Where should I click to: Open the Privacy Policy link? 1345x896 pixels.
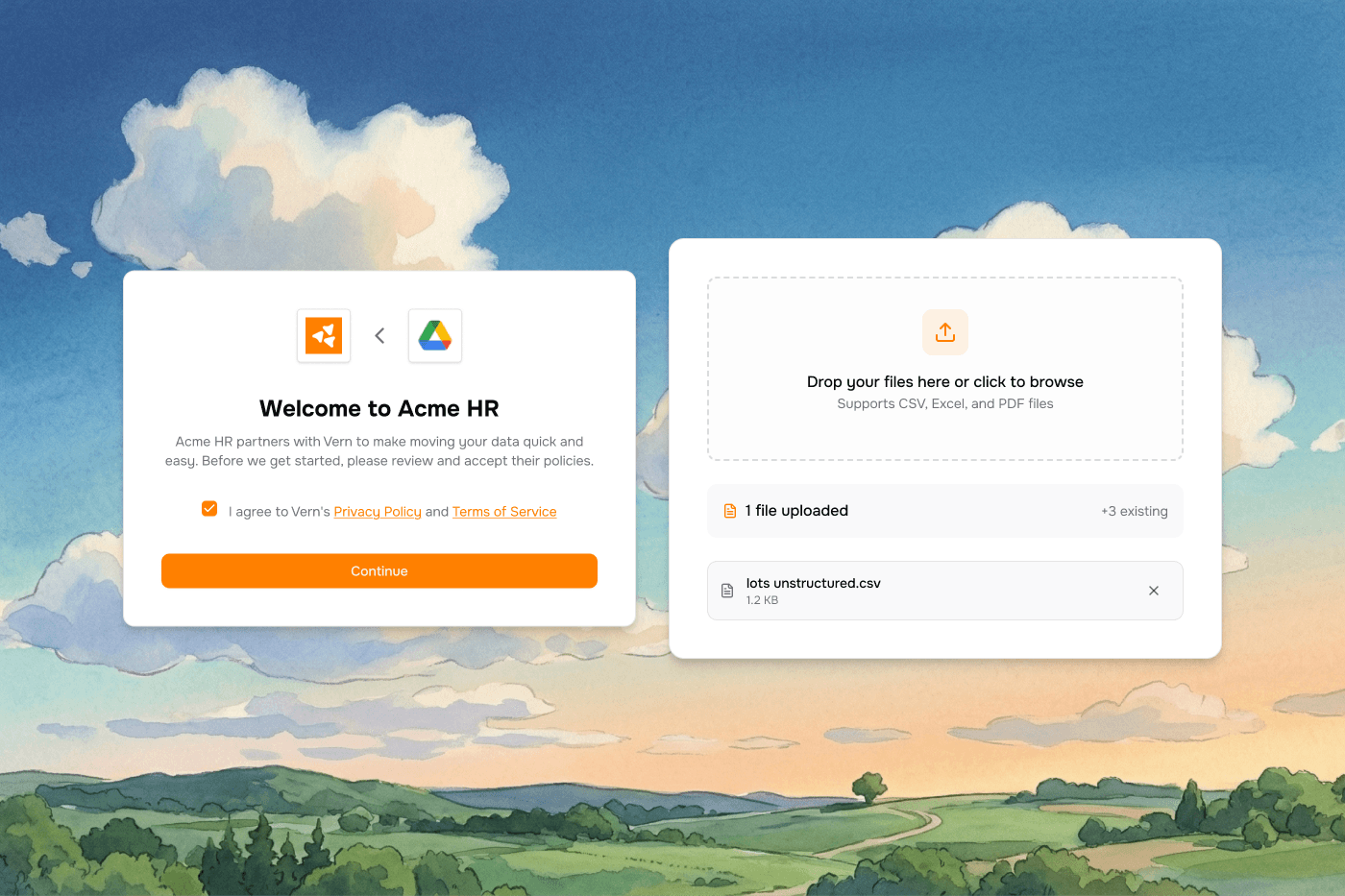(378, 512)
